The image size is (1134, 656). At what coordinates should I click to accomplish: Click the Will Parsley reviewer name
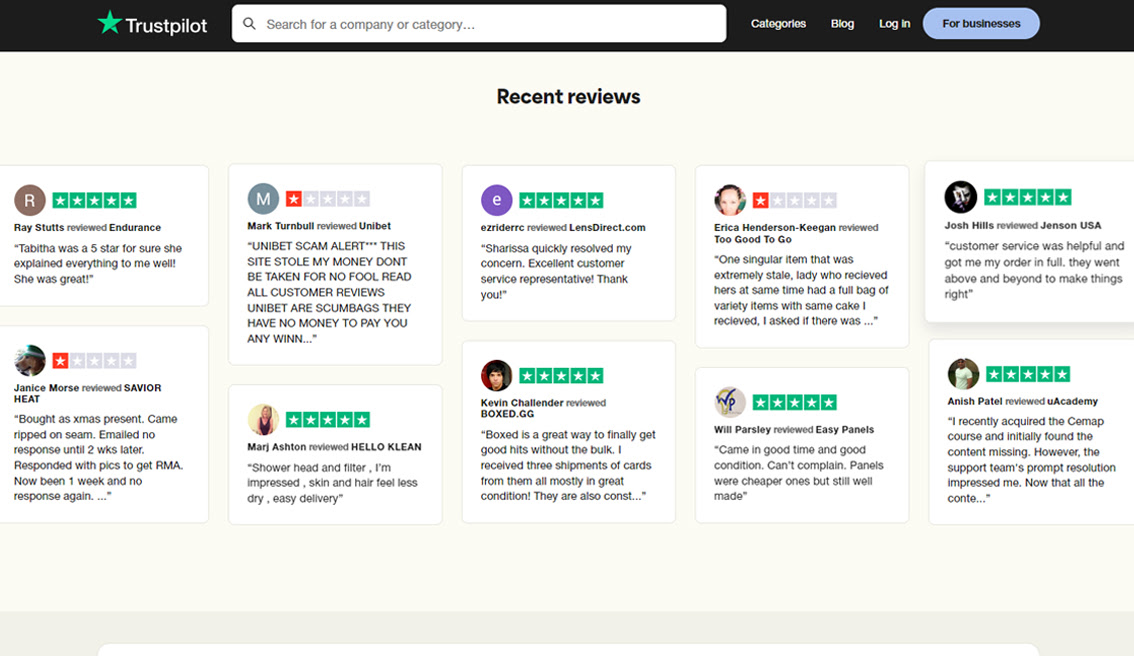[x=742, y=430]
